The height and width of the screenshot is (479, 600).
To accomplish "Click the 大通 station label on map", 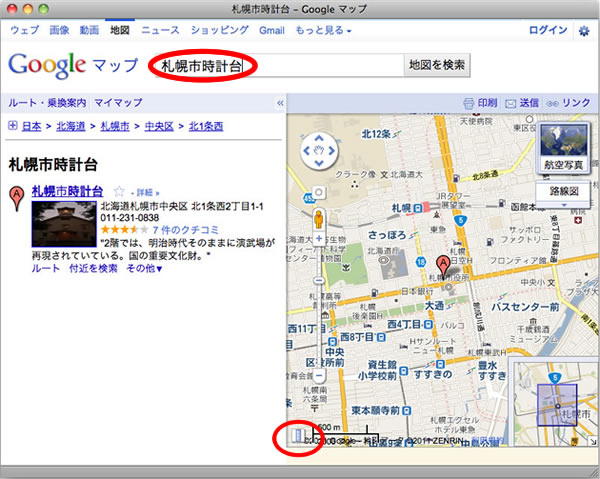I will click(434, 305).
